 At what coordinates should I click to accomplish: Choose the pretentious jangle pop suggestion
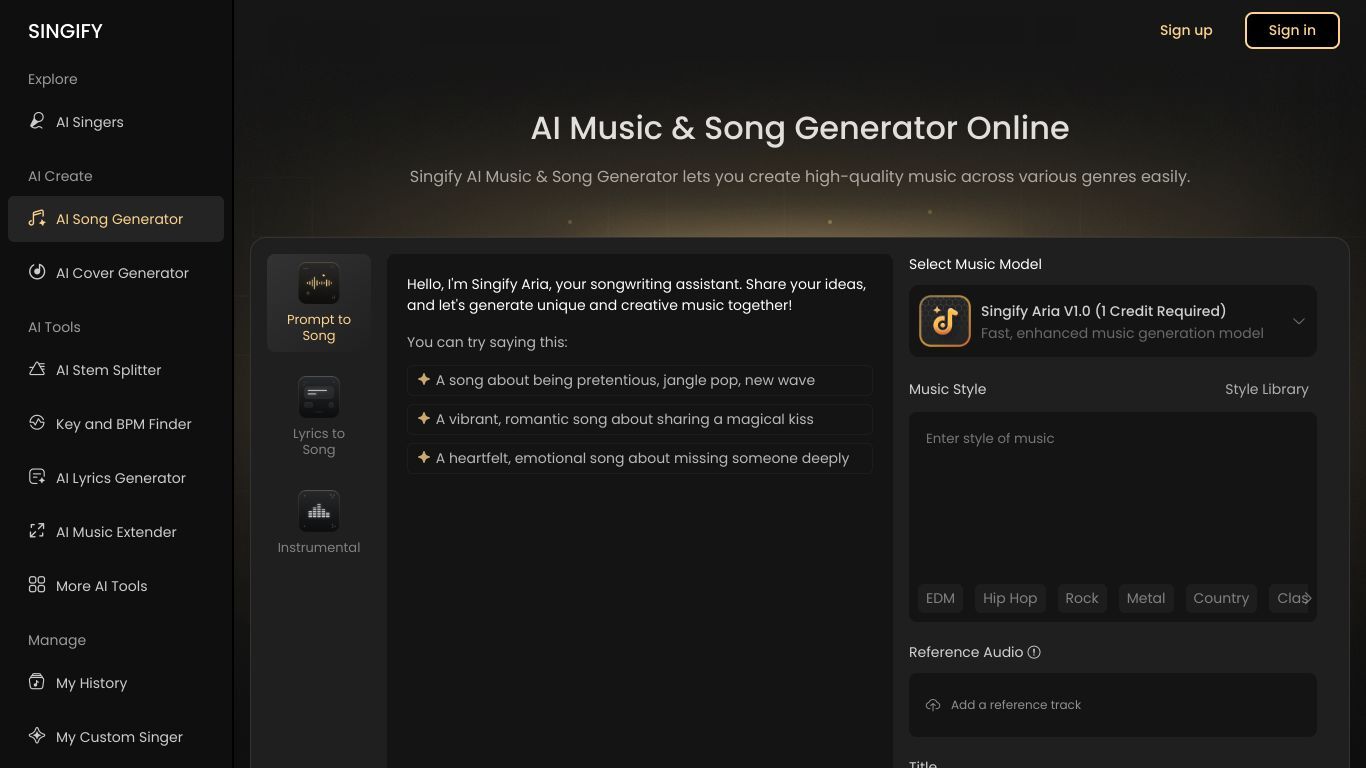640,380
